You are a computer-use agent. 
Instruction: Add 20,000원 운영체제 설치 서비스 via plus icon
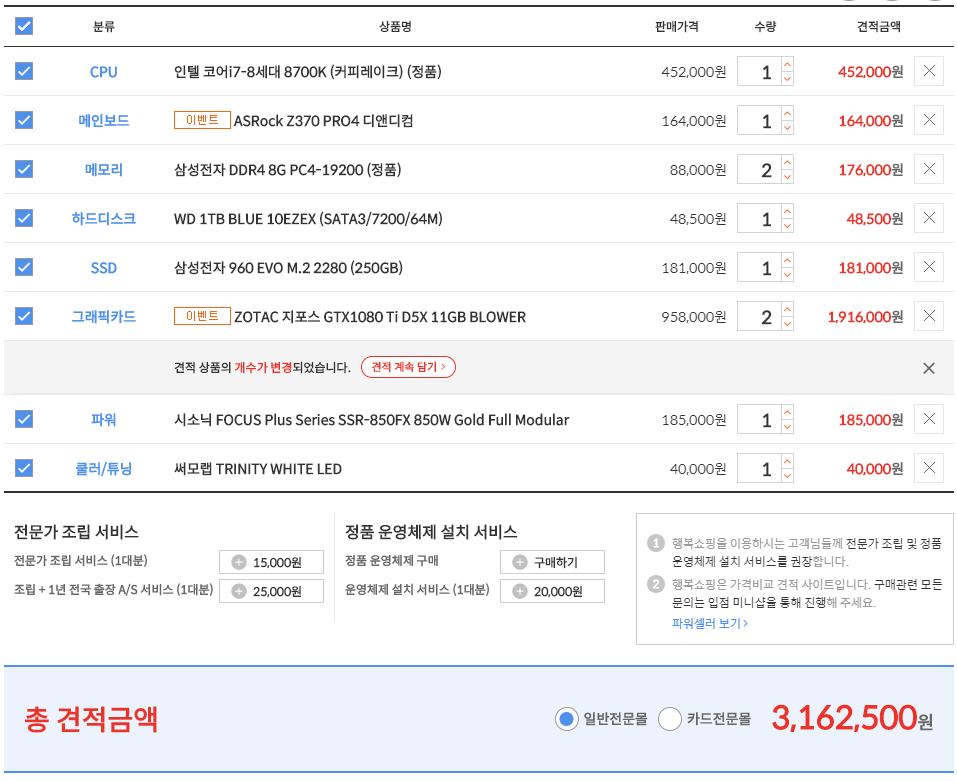point(519,591)
